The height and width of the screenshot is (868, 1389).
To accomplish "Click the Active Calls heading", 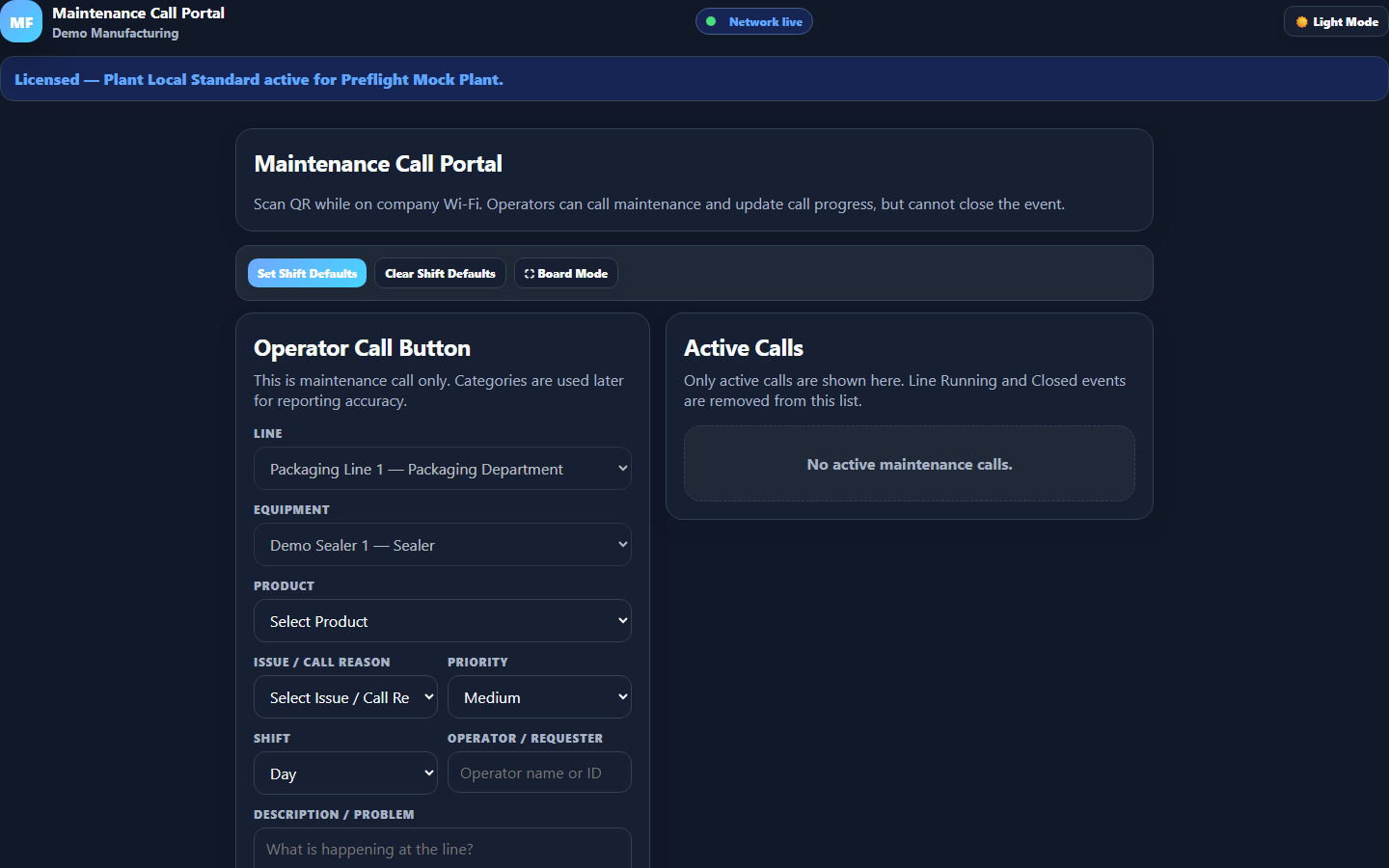I will (744, 348).
